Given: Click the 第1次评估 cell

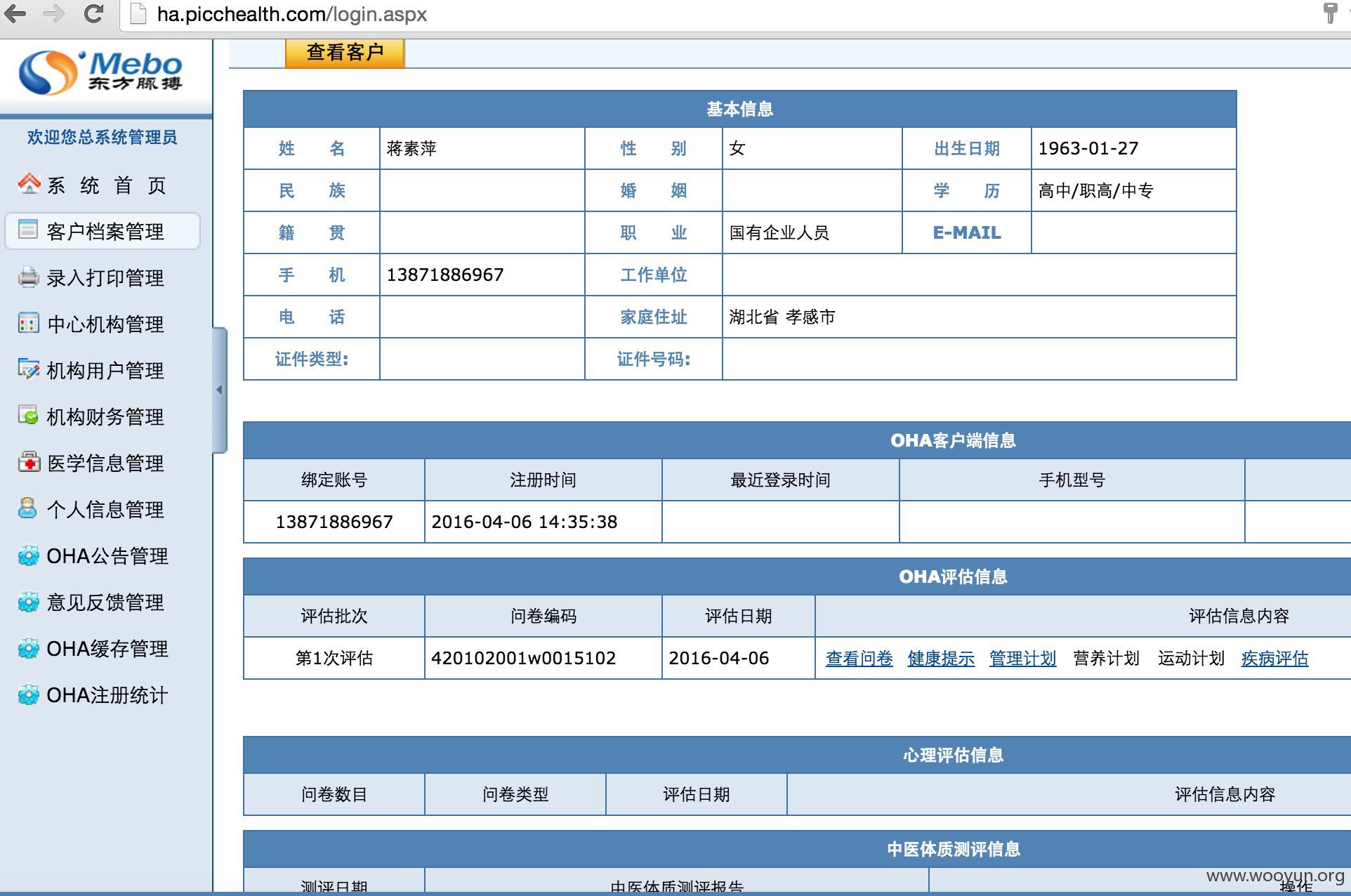Looking at the screenshot, I should pyautogui.click(x=334, y=658).
